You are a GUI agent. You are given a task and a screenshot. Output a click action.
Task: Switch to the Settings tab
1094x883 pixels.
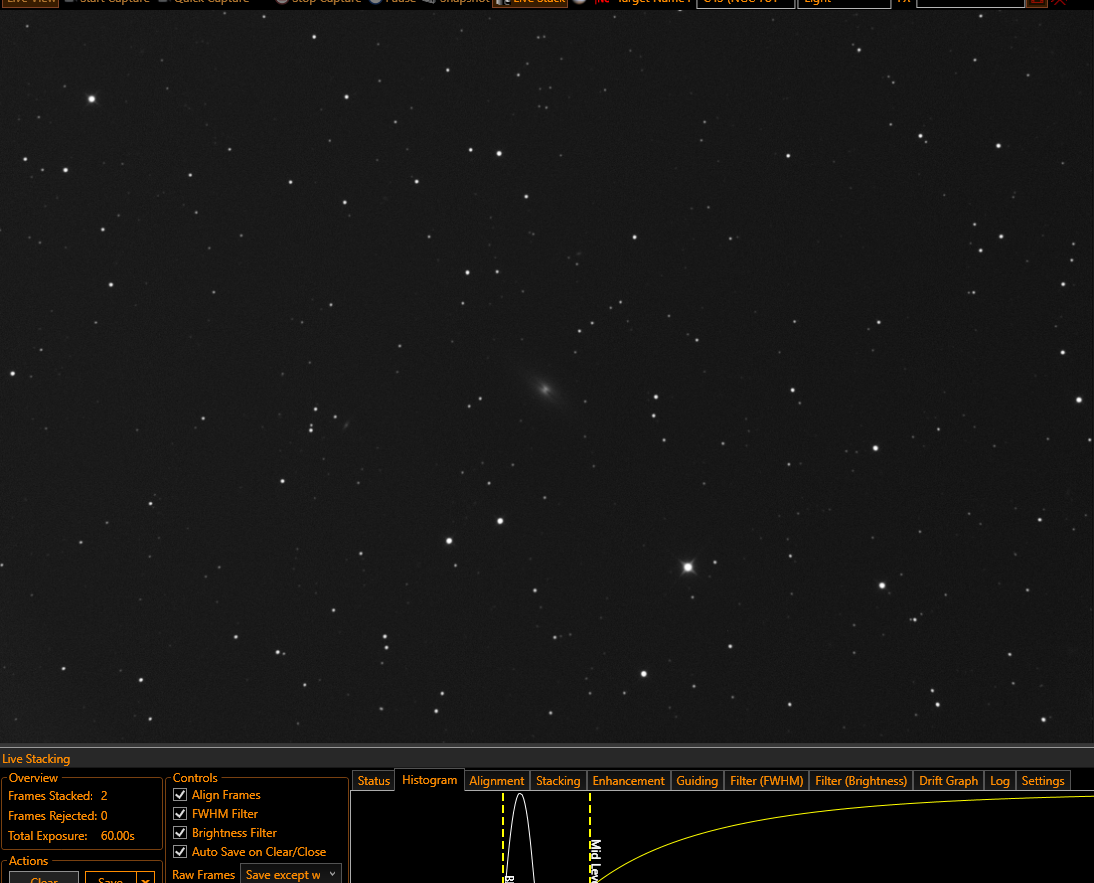coord(1042,780)
